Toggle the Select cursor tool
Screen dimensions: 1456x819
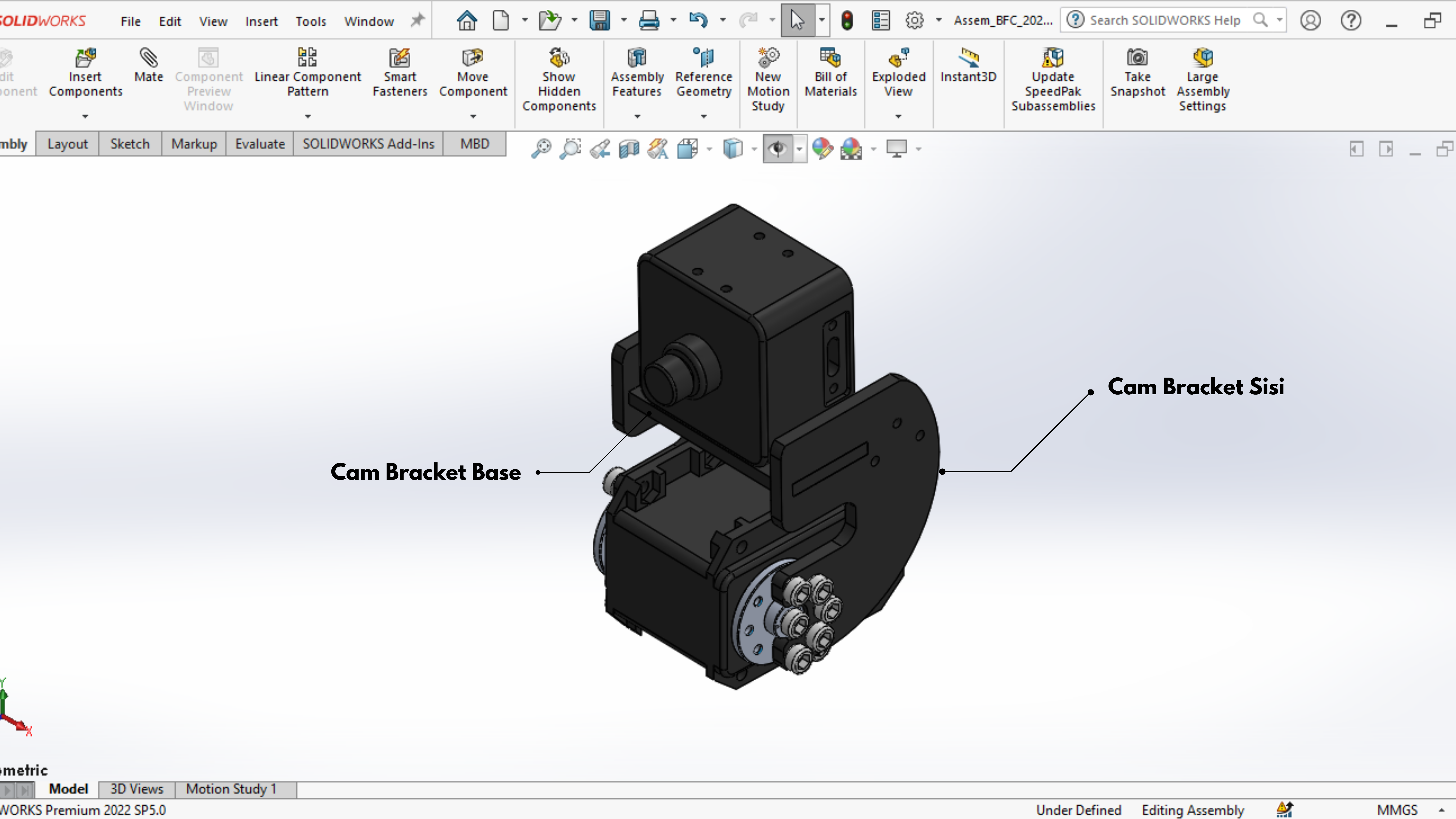pos(797,21)
